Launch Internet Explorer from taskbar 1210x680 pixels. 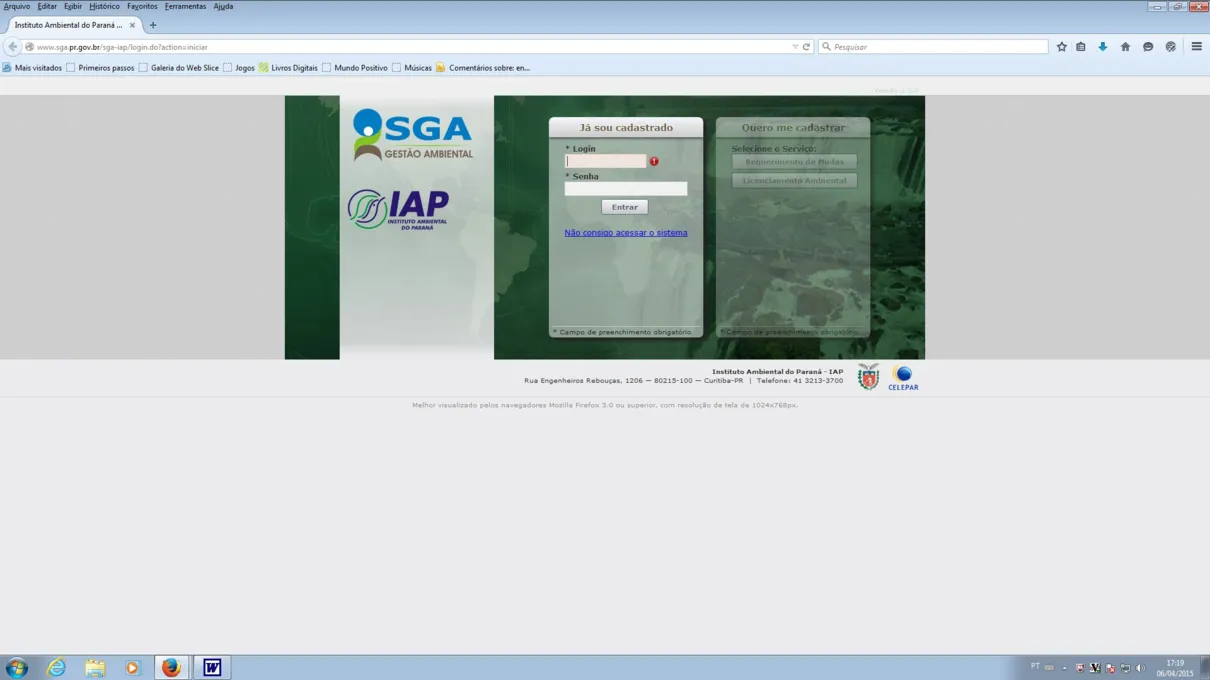coord(56,667)
